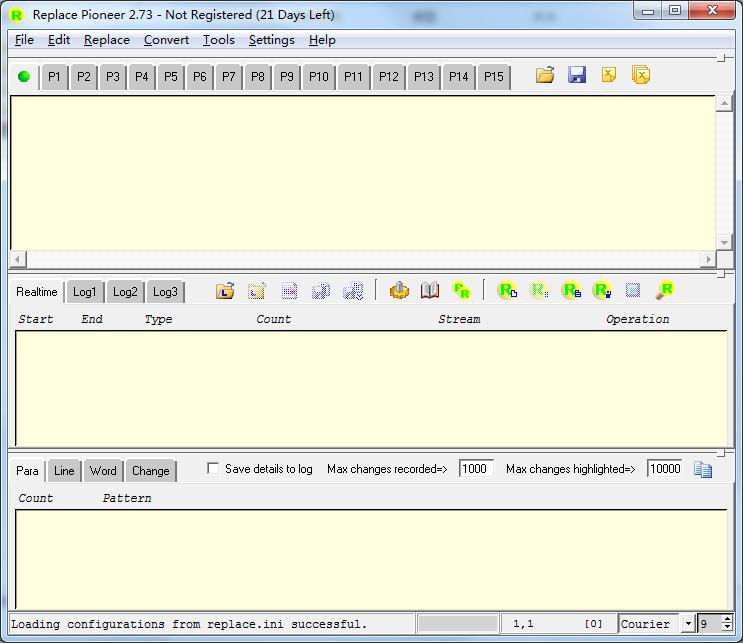Screen dimensions: 743x643
Task: Click editor horizontal scrollbar left arrow
Action: (x=18, y=259)
